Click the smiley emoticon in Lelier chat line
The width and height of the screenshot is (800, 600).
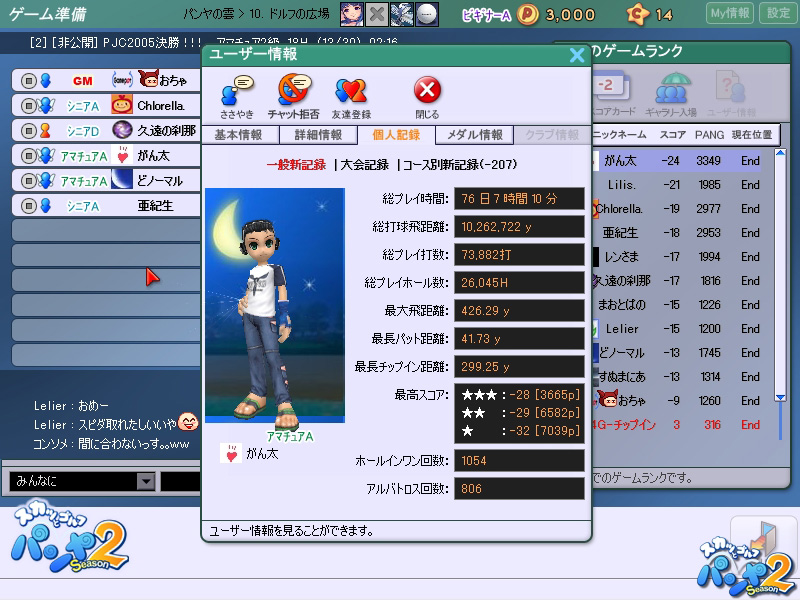pyautogui.click(x=188, y=421)
